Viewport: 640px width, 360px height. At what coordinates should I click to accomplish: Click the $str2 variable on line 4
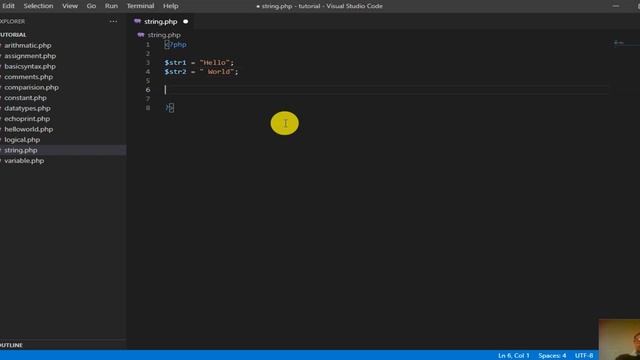pyautogui.click(x=175, y=71)
